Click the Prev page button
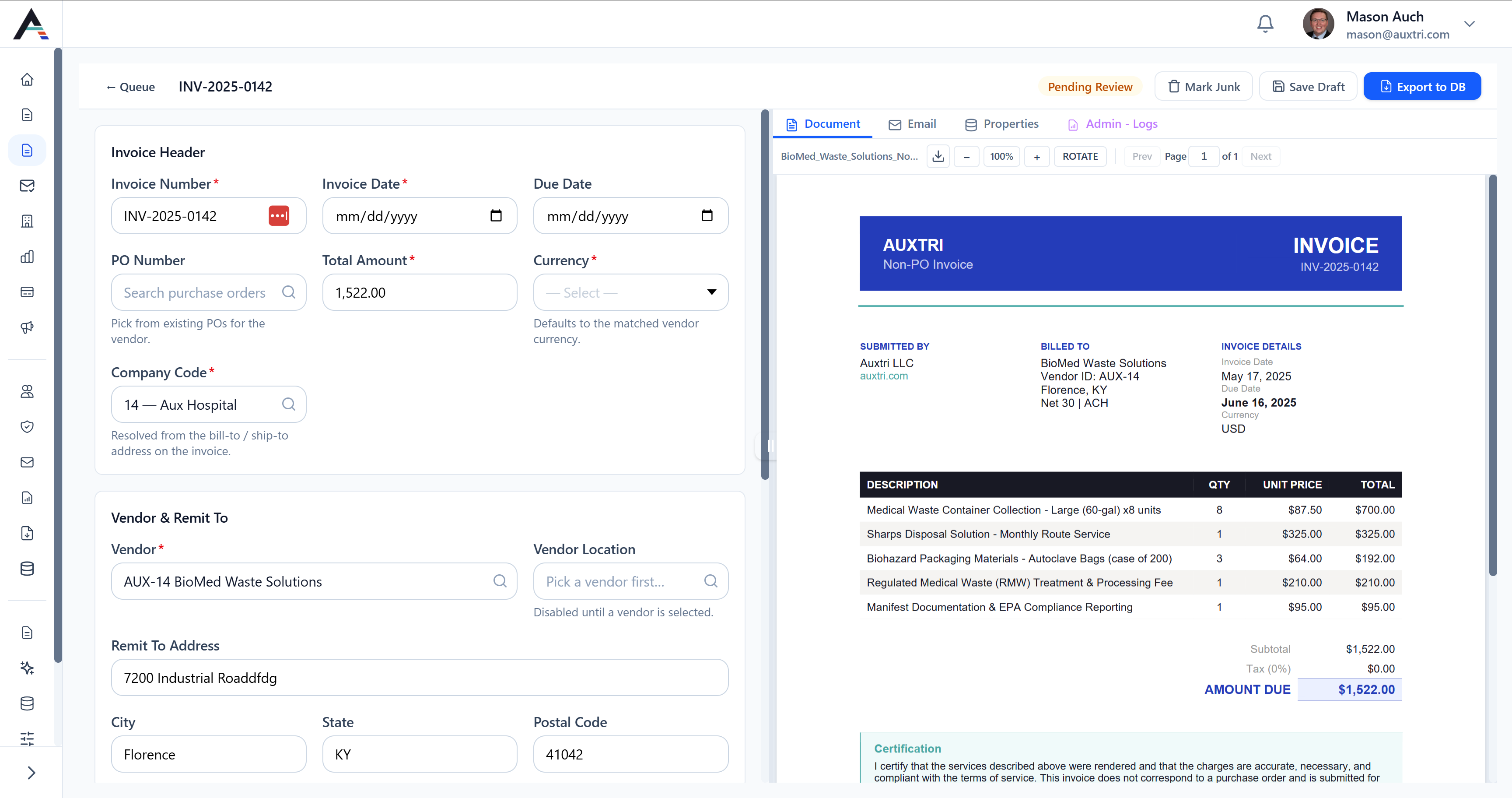1512x798 pixels. [1141, 156]
